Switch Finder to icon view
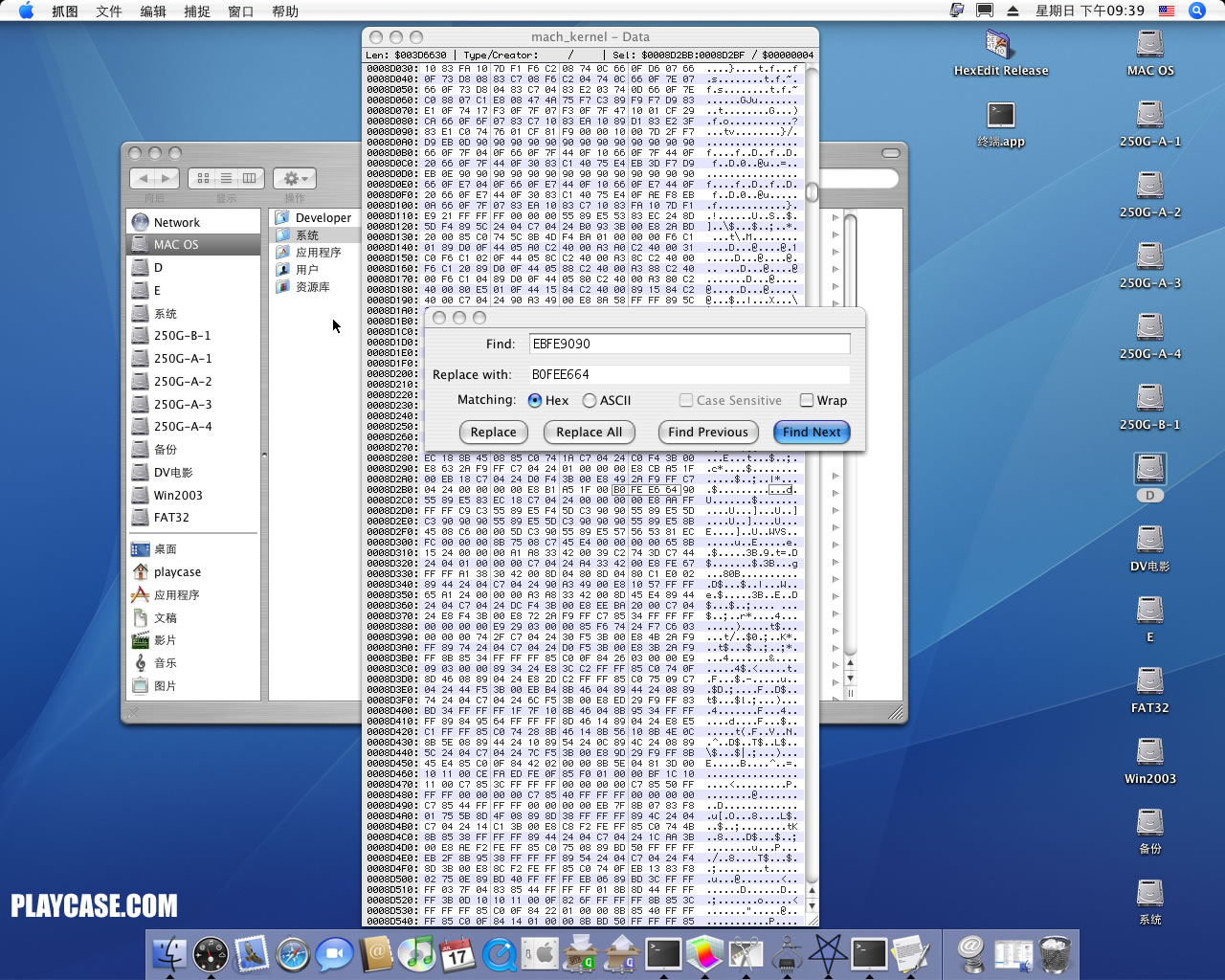 [x=203, y=178]
